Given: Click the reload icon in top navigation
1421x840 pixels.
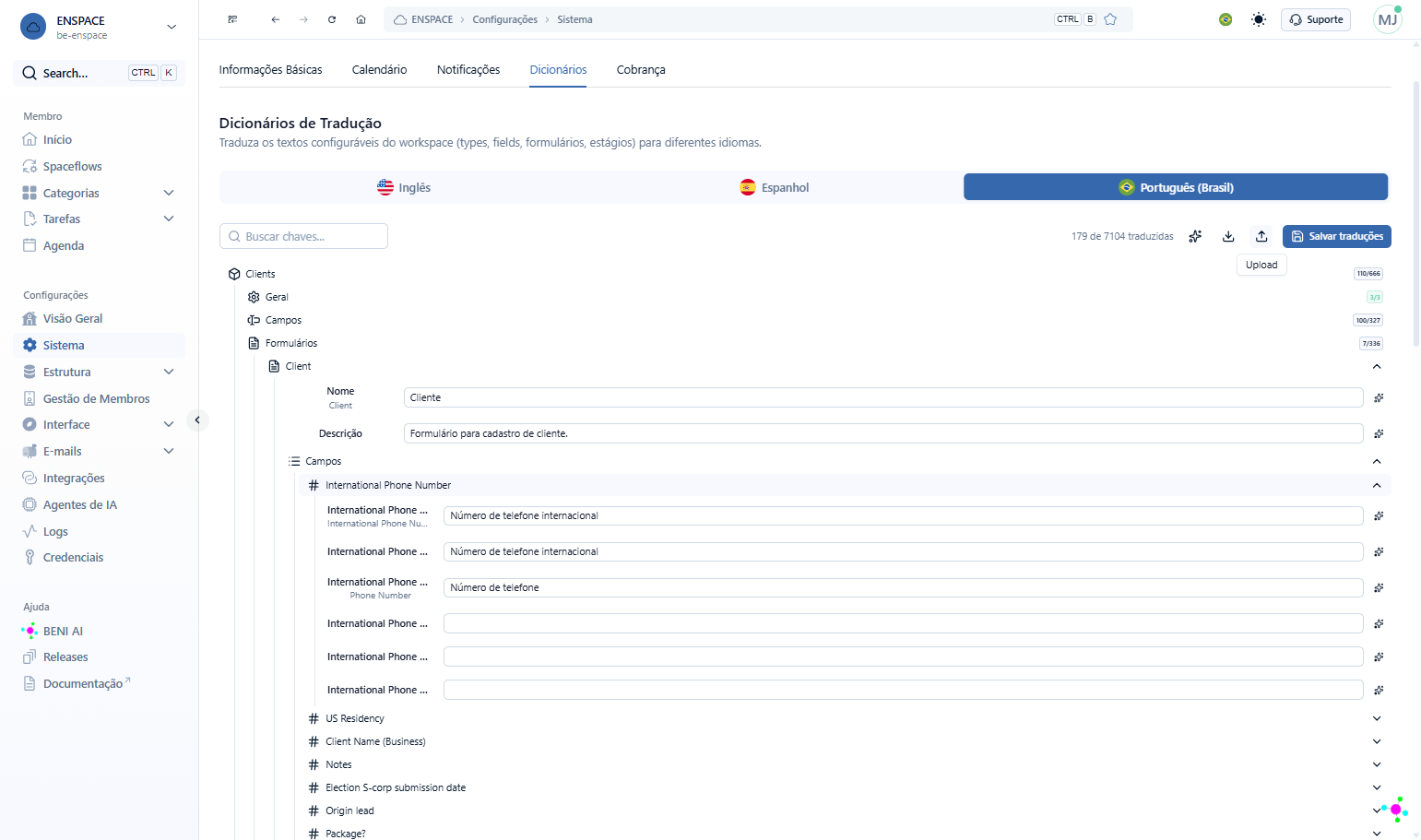Looking at the screenshot, I should (332, 19).
